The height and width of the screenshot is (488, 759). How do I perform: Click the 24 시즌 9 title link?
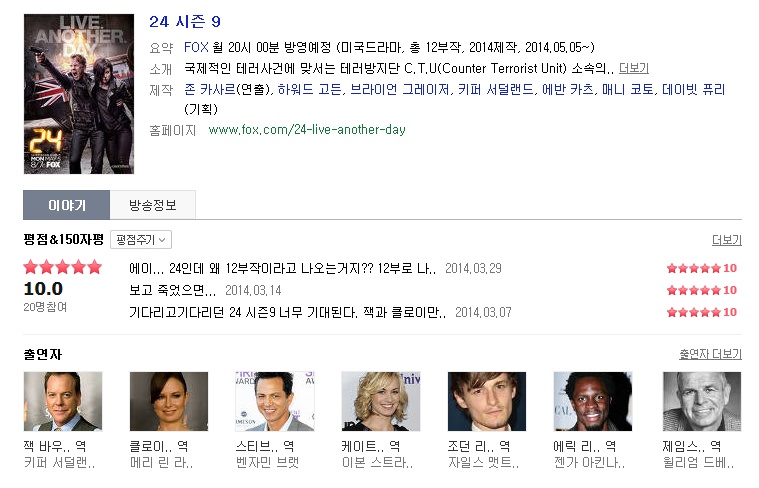[185, 22]
